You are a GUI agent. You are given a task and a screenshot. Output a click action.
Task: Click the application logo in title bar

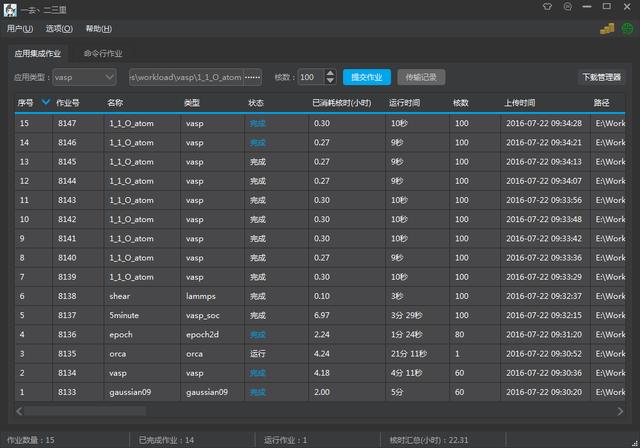[x=10, y=9]
